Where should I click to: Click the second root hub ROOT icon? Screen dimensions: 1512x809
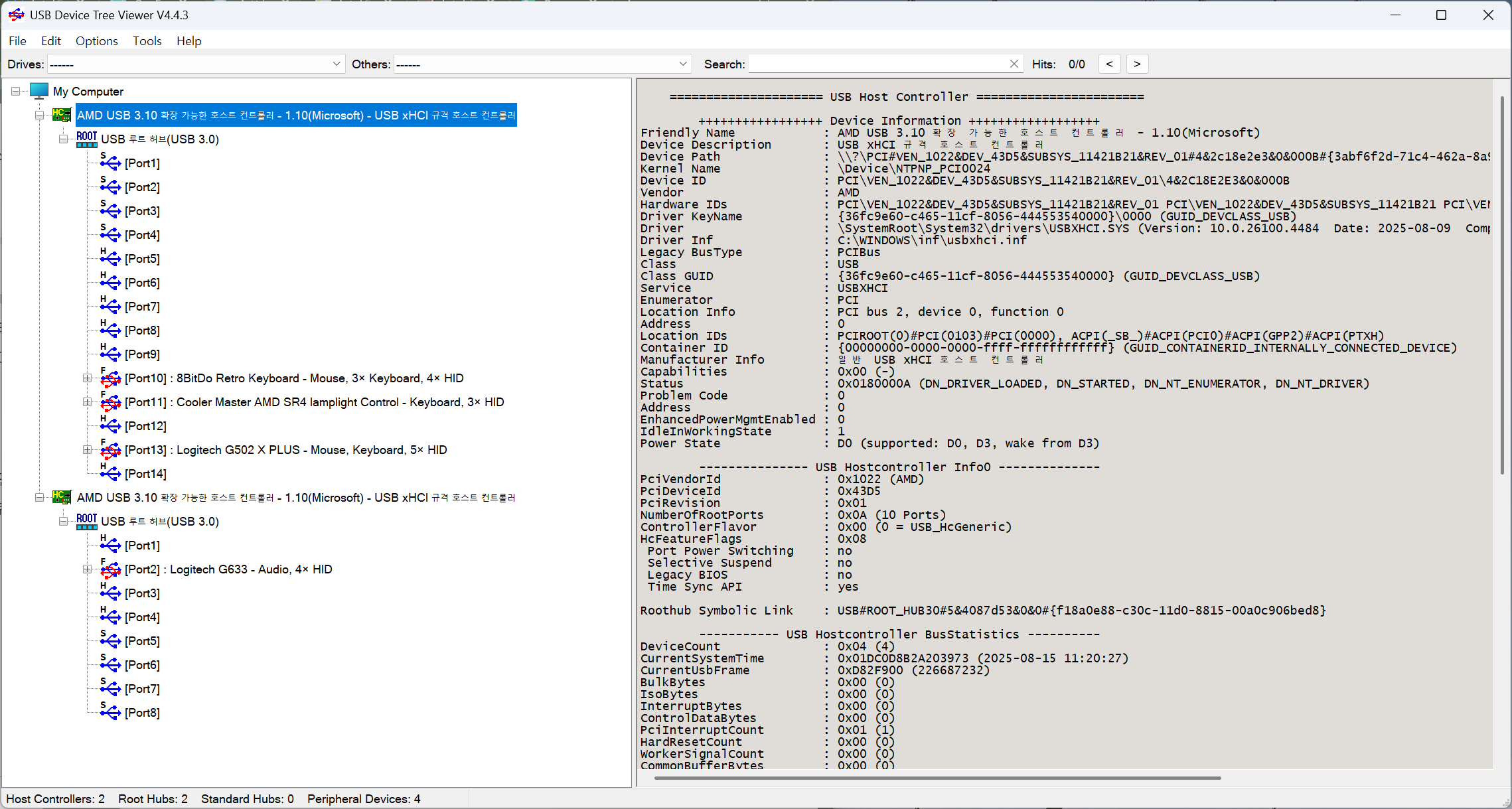pos(87,521)
